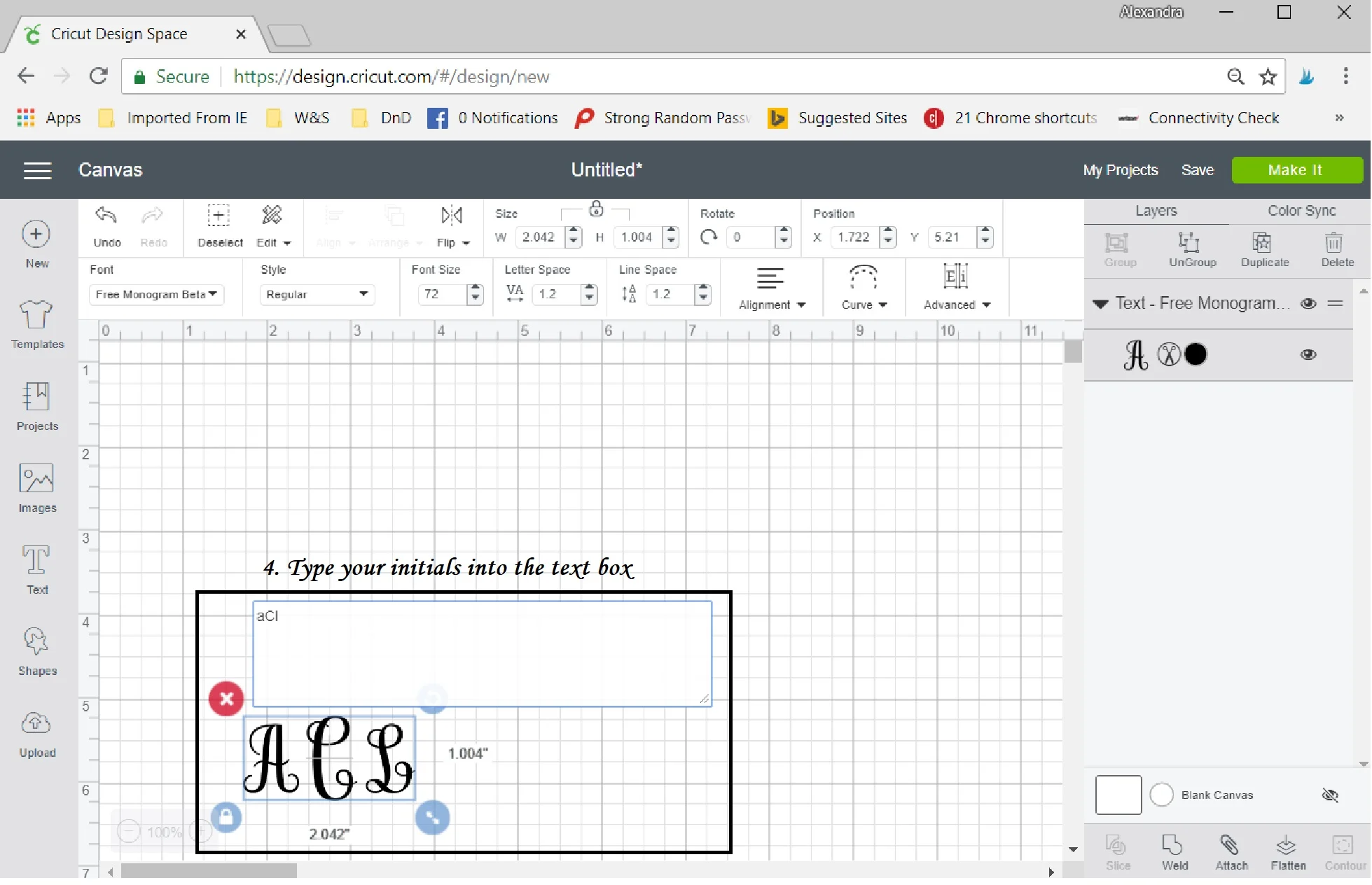Toggle visibility of Text - Free Monogram group
The image size is (1372, 885).
[1308, 303]
